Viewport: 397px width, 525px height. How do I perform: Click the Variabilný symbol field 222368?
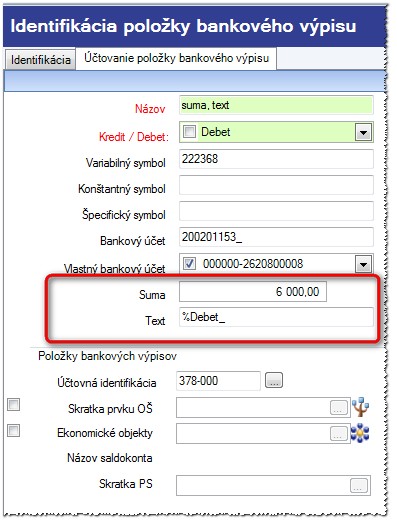tap(276, 159)
